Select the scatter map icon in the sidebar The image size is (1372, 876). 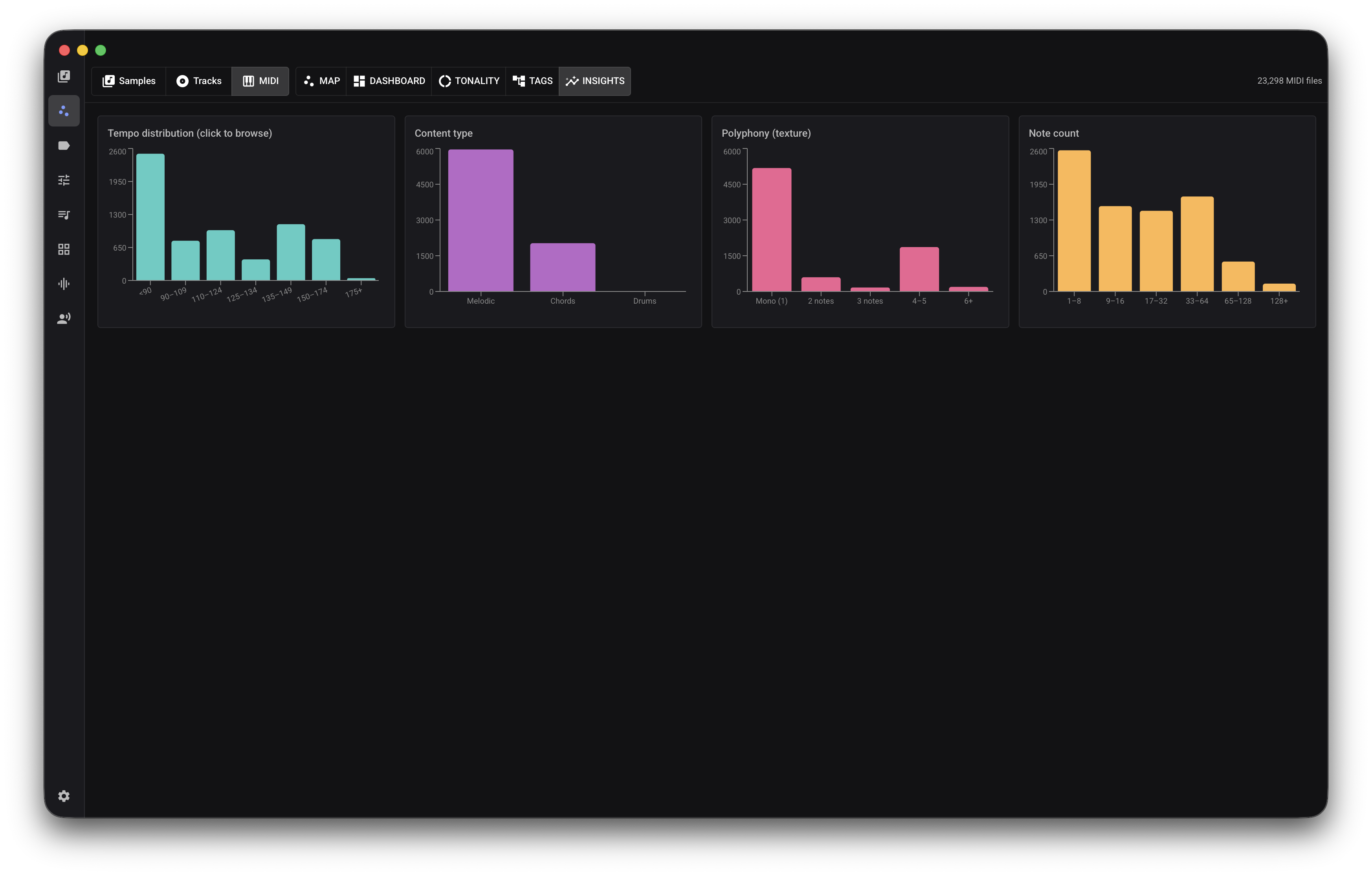pos(64,111)
